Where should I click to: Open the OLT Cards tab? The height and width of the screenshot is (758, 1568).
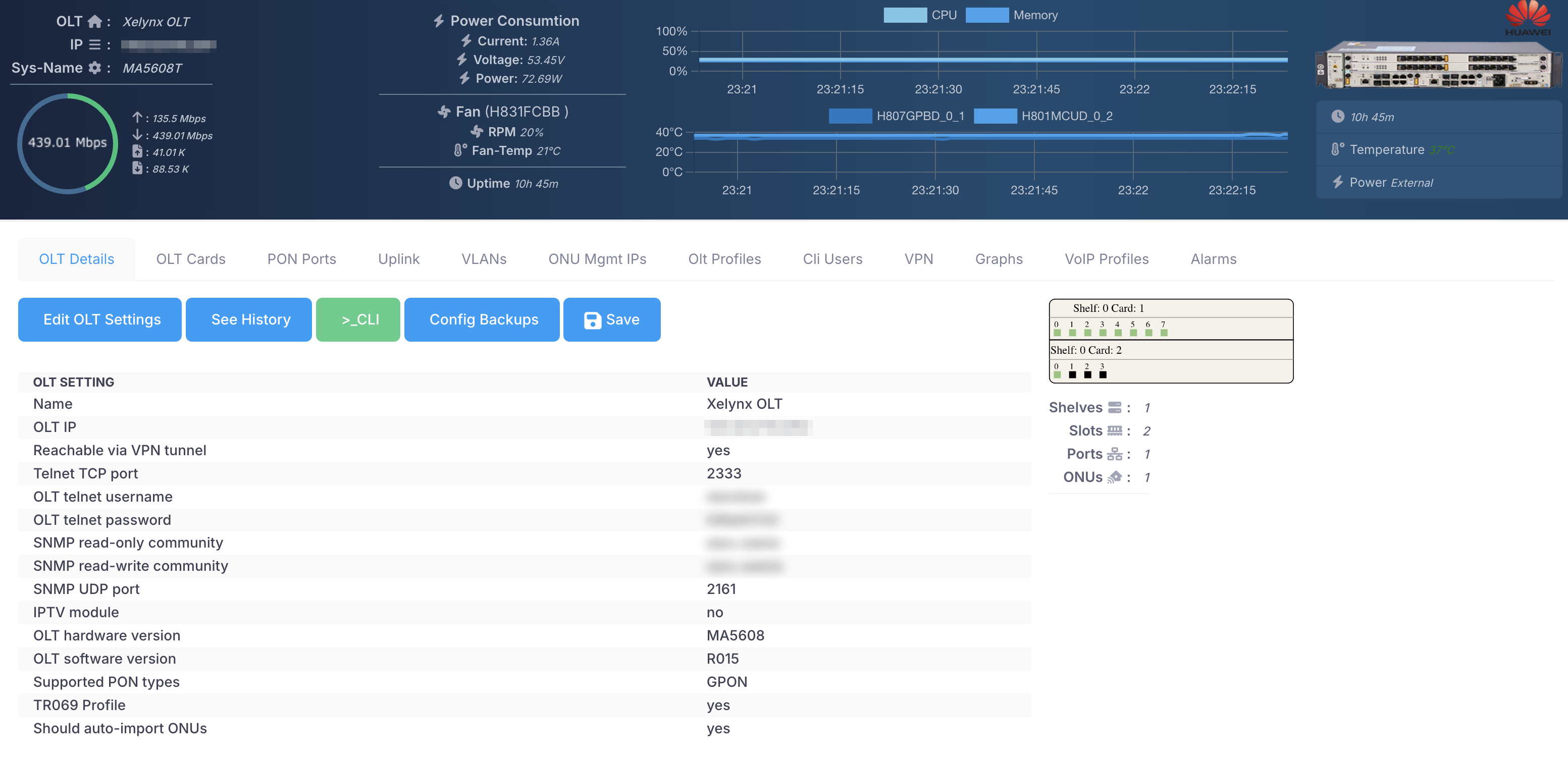click(190, 259)
